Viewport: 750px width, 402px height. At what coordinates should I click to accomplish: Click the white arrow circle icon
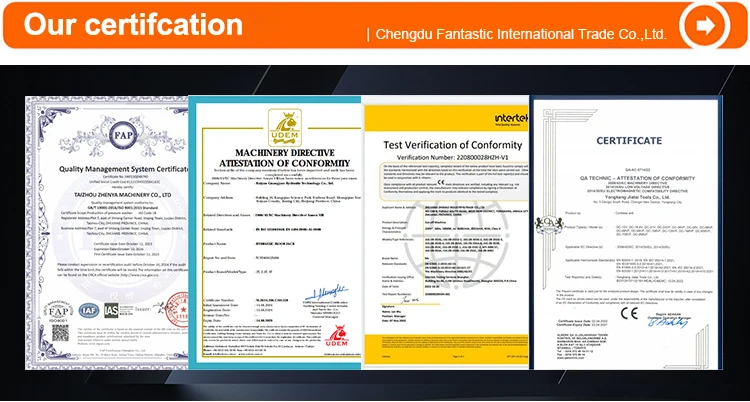click(x=705, y=25)
